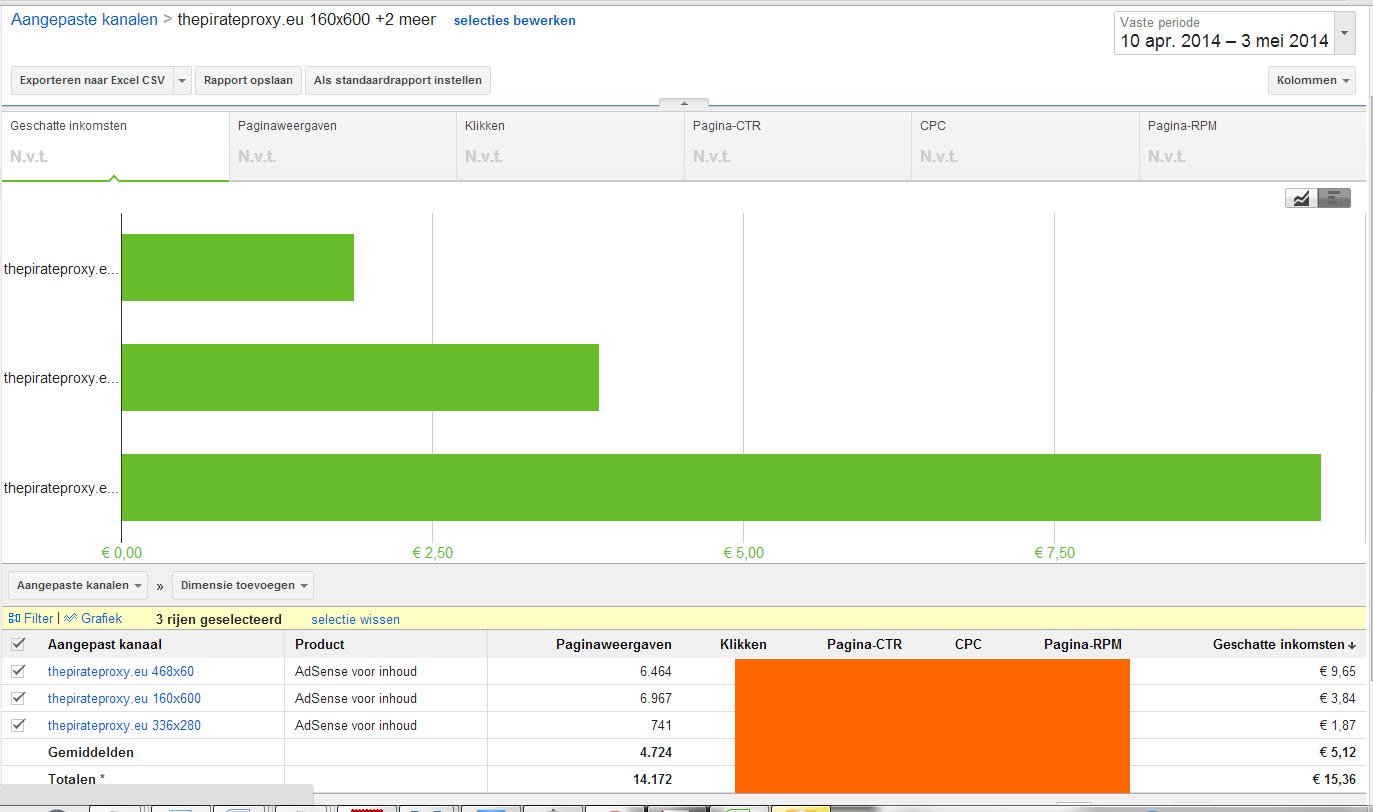Screen dimensions: 1373x812
Task: Uncheck the thepirateproxy.eu 468x60 row
Action: point(18,671)
